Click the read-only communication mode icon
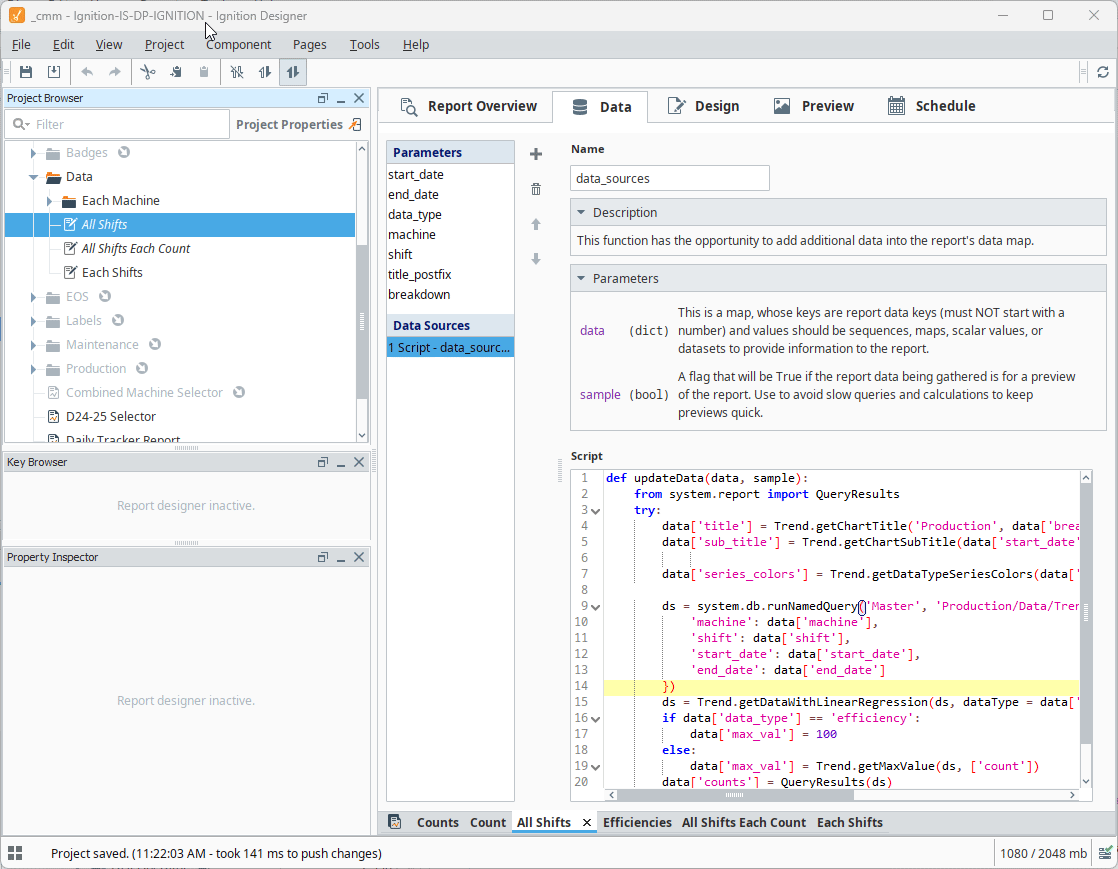Screen dimensions: 1118x869 265,72
